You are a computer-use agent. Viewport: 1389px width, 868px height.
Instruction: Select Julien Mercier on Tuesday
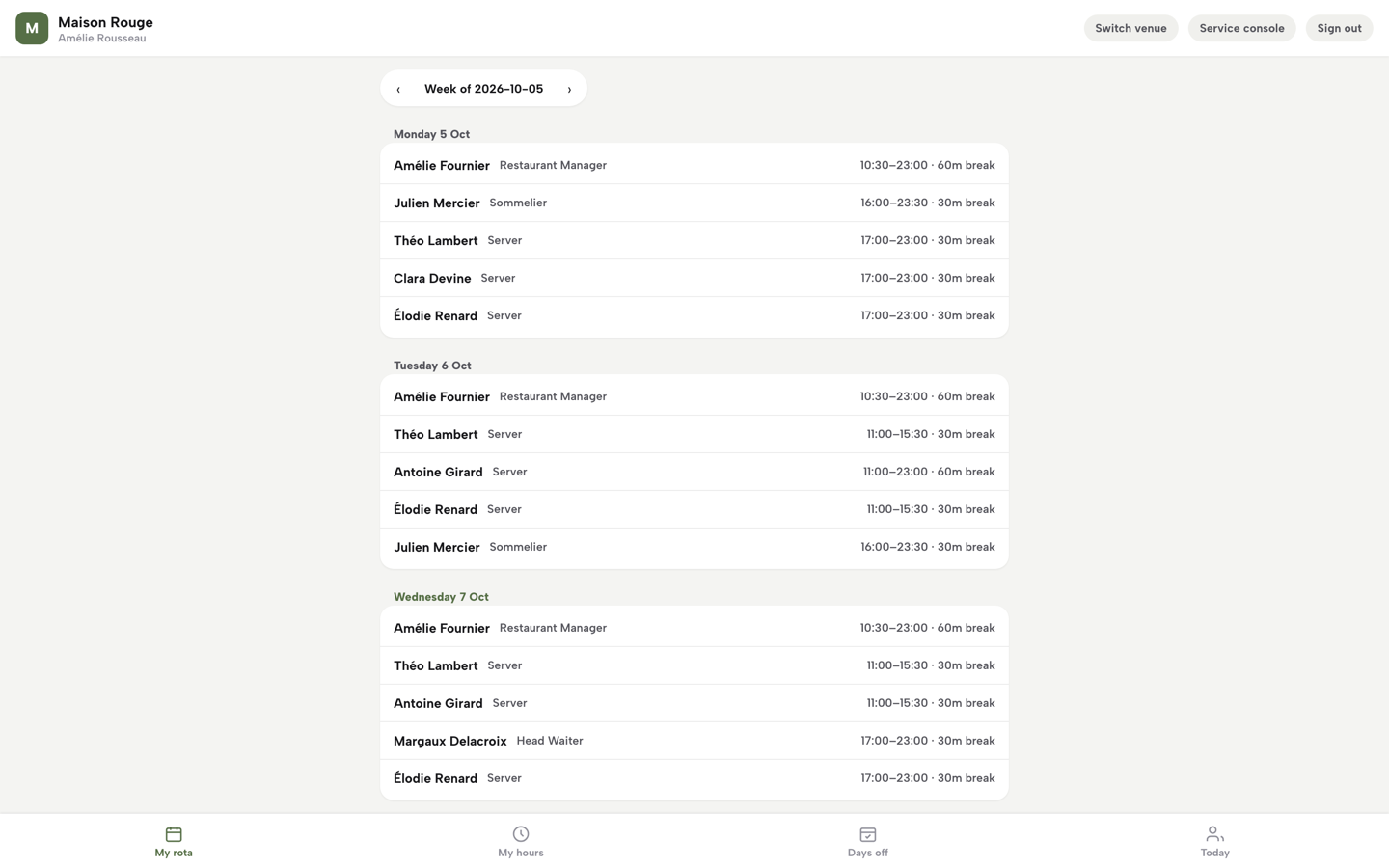(x=694, y=547)
